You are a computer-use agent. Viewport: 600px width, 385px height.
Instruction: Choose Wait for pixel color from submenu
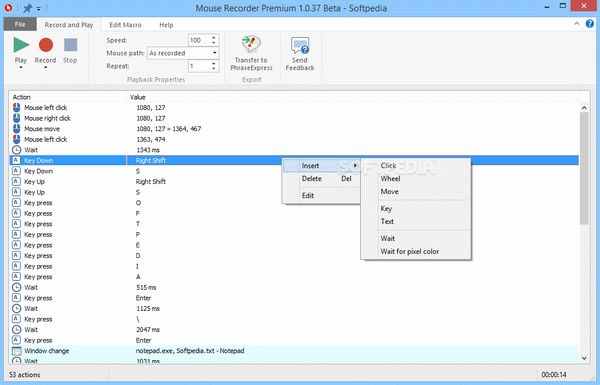point(410,251)
